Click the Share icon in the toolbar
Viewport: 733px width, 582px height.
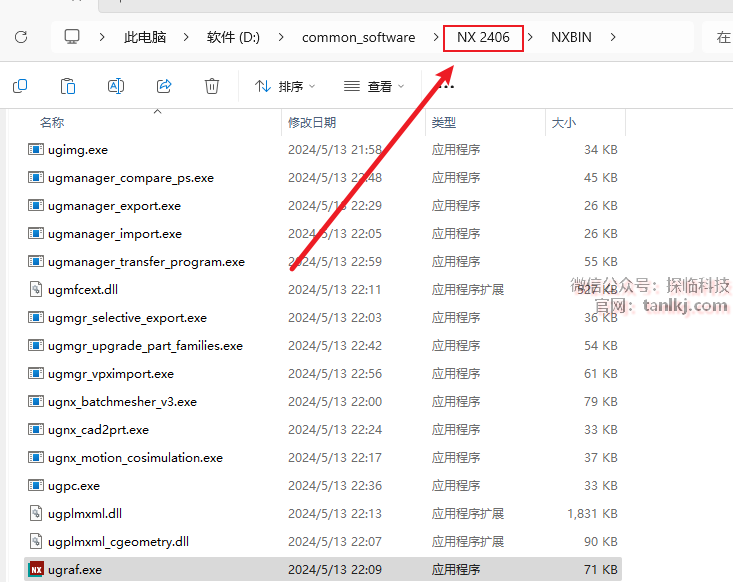164,86
